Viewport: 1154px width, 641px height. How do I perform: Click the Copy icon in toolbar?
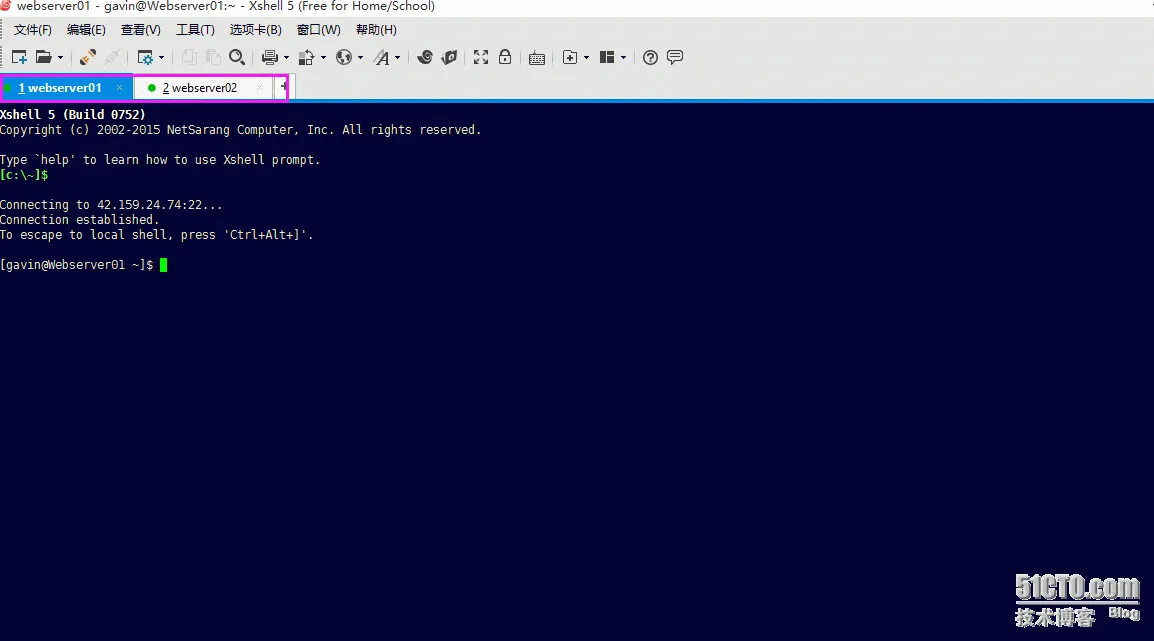pyautogui.click(x=189, y=57)
